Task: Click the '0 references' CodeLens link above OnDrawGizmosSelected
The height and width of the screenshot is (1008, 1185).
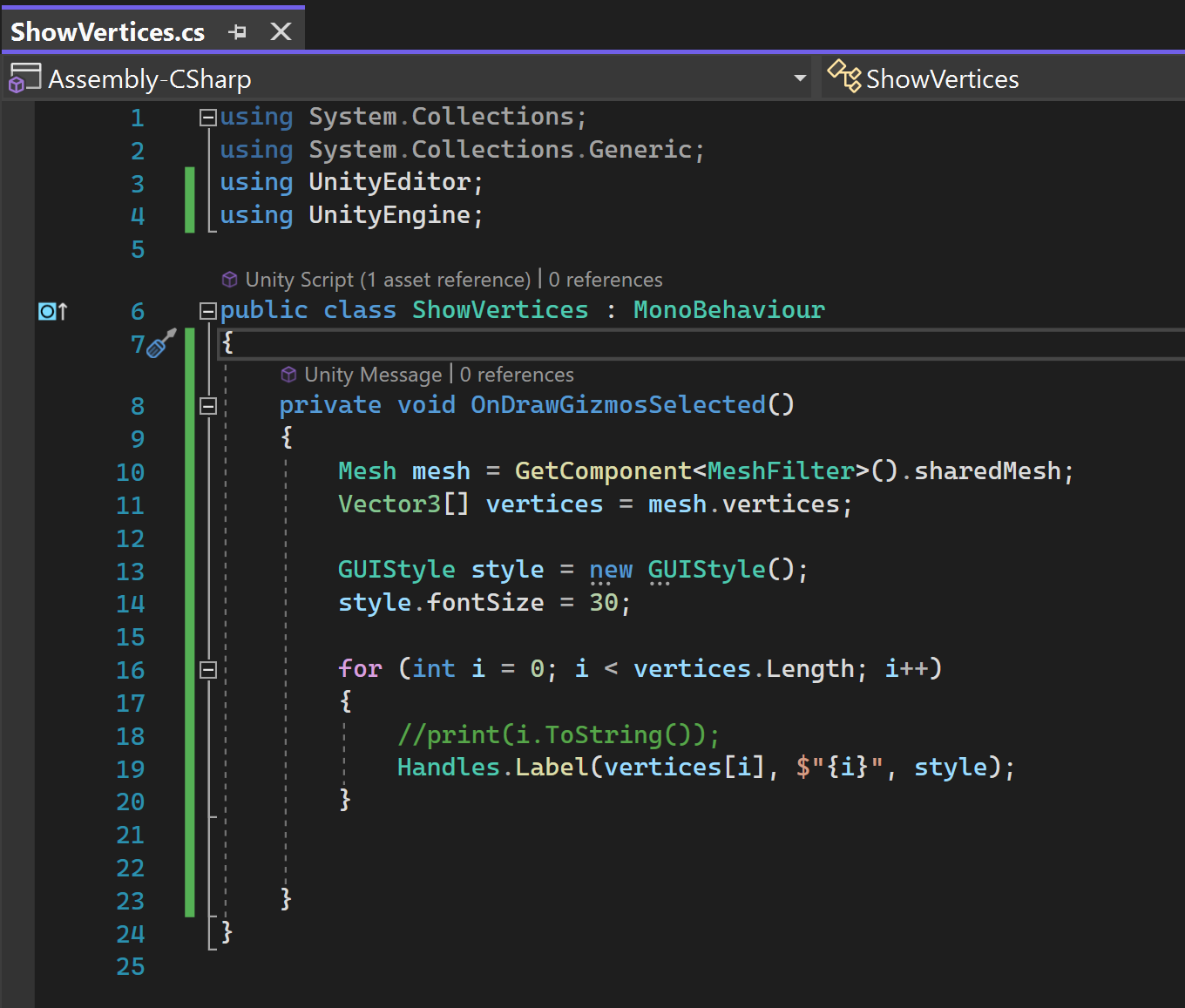Action: click(x=516, y=374)
